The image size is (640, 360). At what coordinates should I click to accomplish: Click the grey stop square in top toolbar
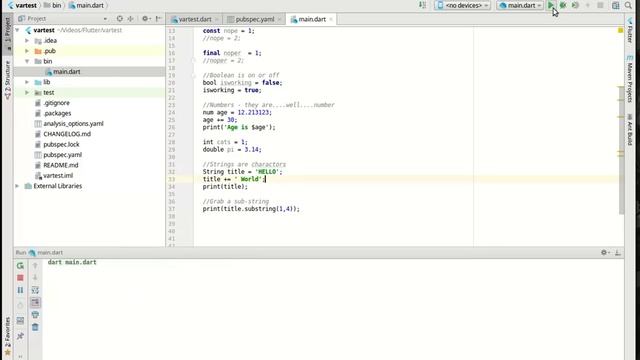coord(600,5)
